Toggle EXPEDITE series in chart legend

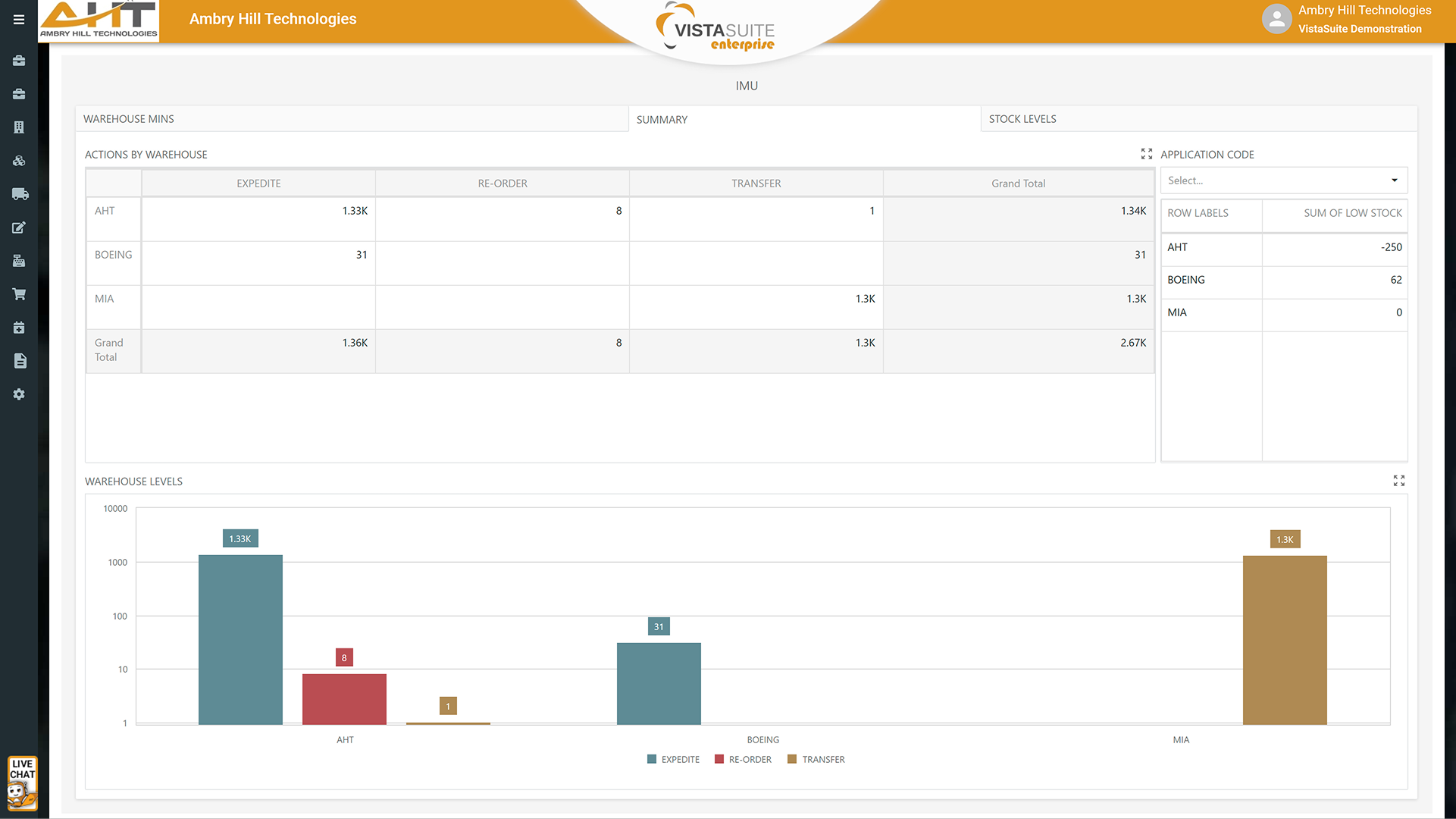point(673,759)
